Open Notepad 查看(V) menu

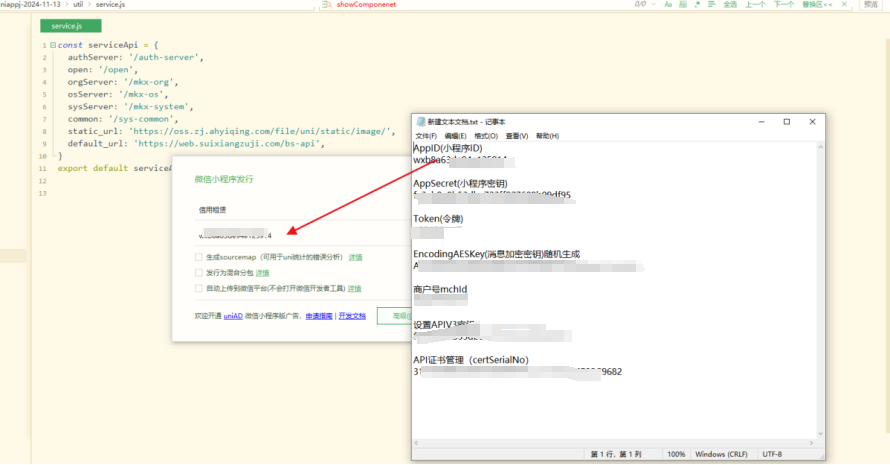click(517, 136)
